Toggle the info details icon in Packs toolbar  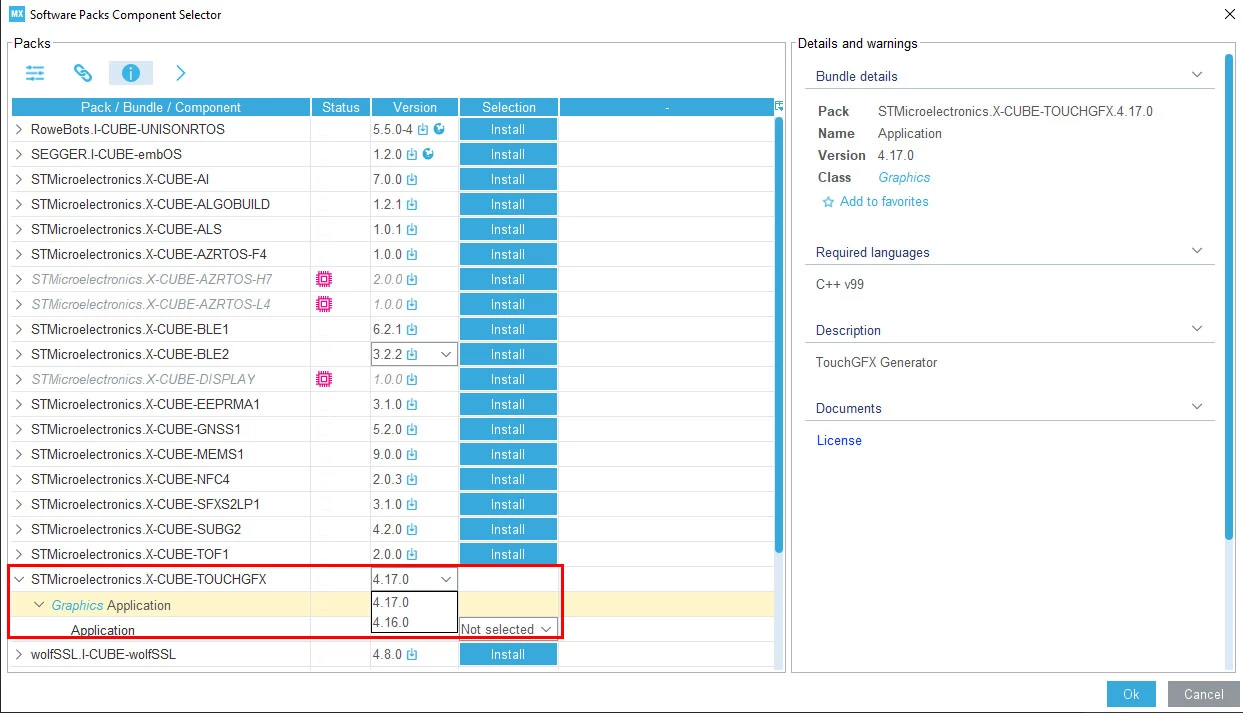coord(131,73)
